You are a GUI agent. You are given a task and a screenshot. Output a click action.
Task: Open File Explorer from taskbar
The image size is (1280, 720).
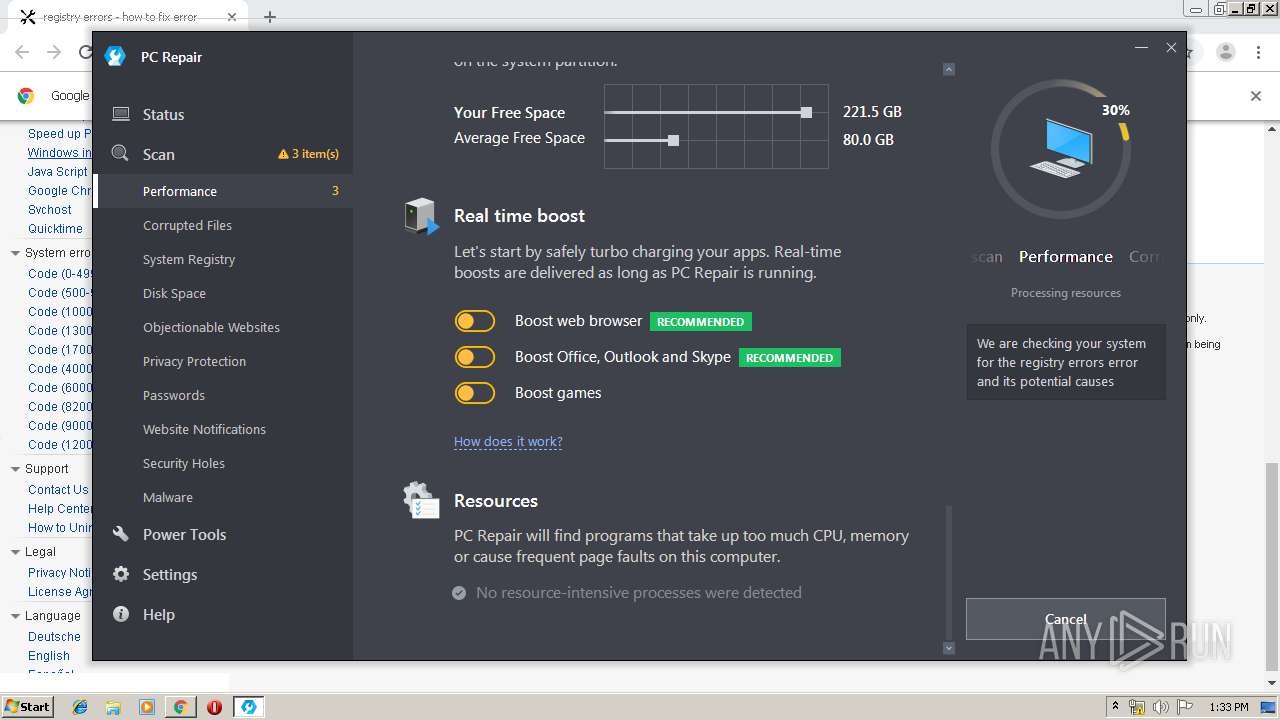tap(113, 707)
